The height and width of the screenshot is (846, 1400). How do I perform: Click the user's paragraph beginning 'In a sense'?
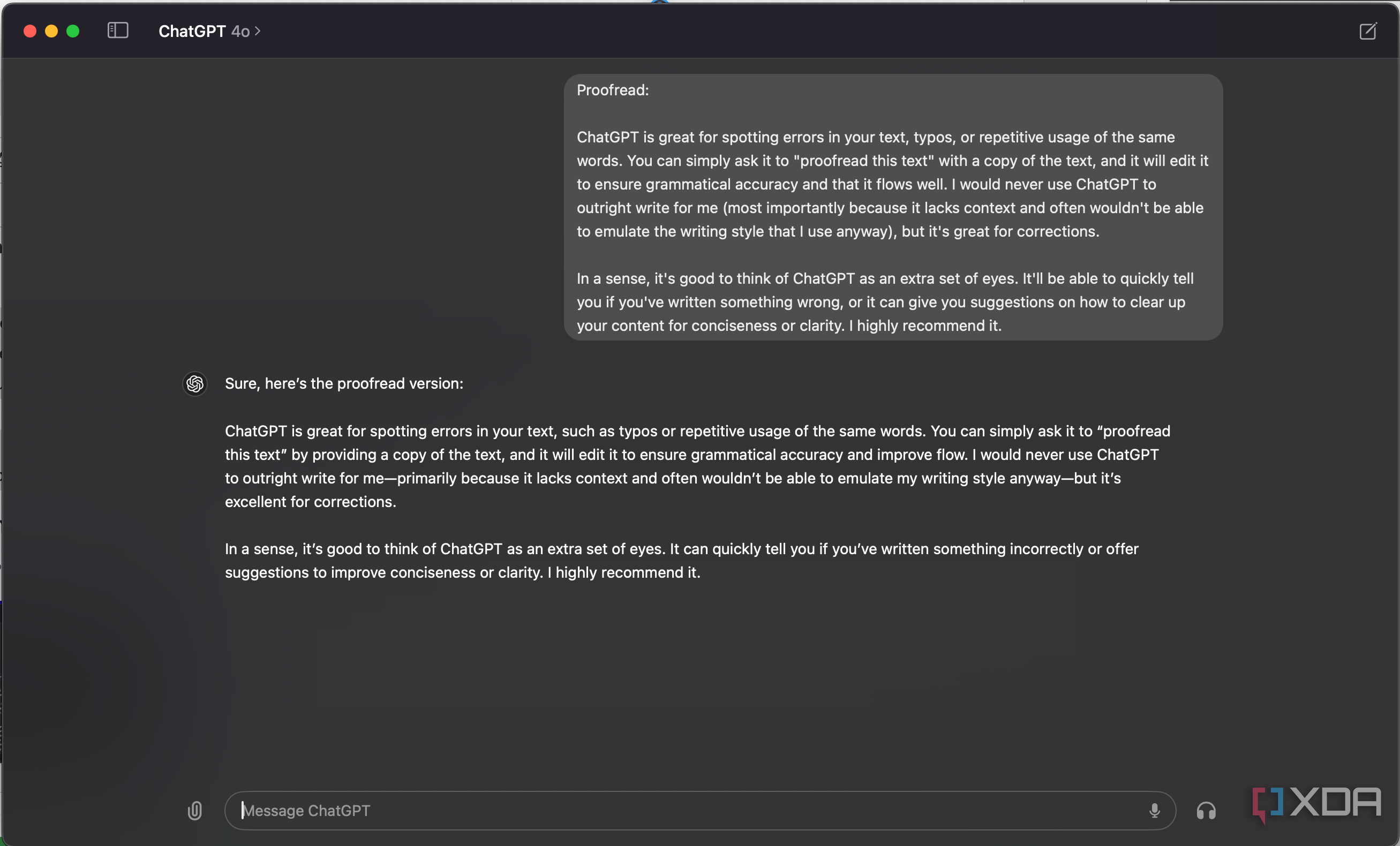pyautogui.click(x=885, y=301)
